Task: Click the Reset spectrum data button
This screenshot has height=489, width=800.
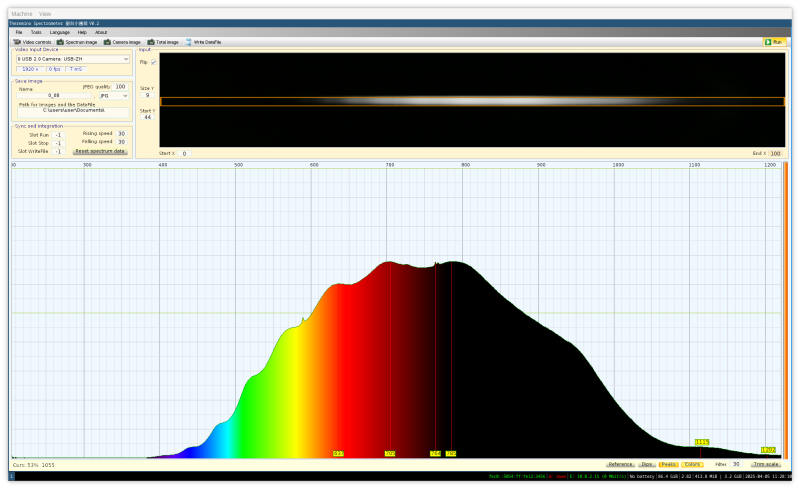Action: 100,151
